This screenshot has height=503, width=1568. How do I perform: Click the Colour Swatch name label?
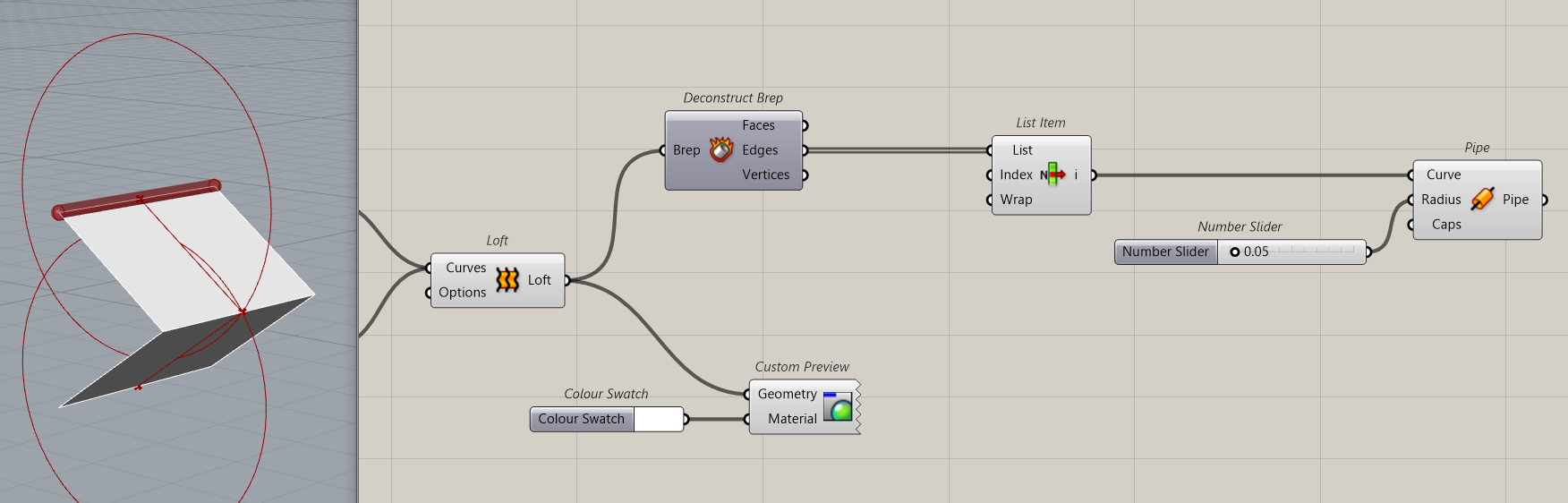tap(582, 419)
